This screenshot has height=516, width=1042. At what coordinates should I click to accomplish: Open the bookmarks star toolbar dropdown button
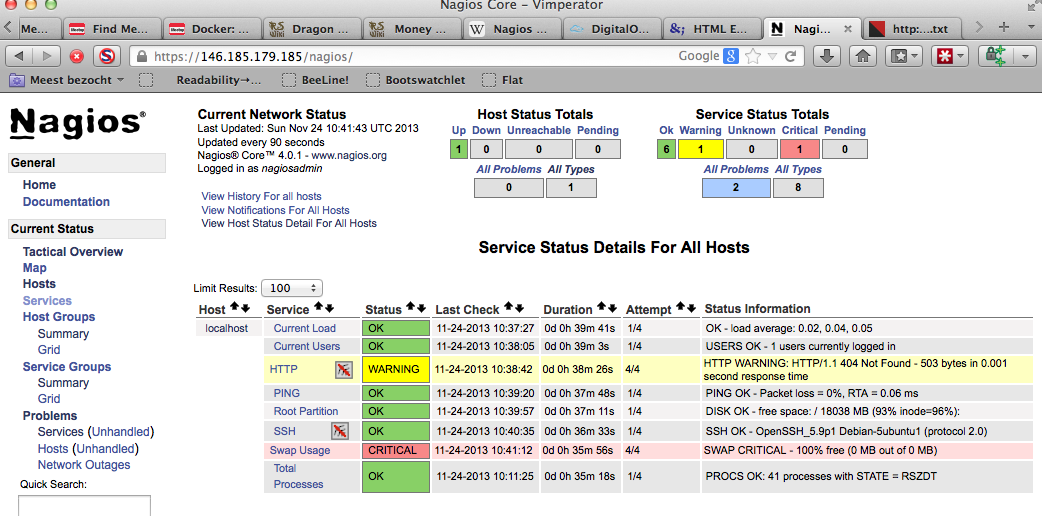click(x=906, y=56)
